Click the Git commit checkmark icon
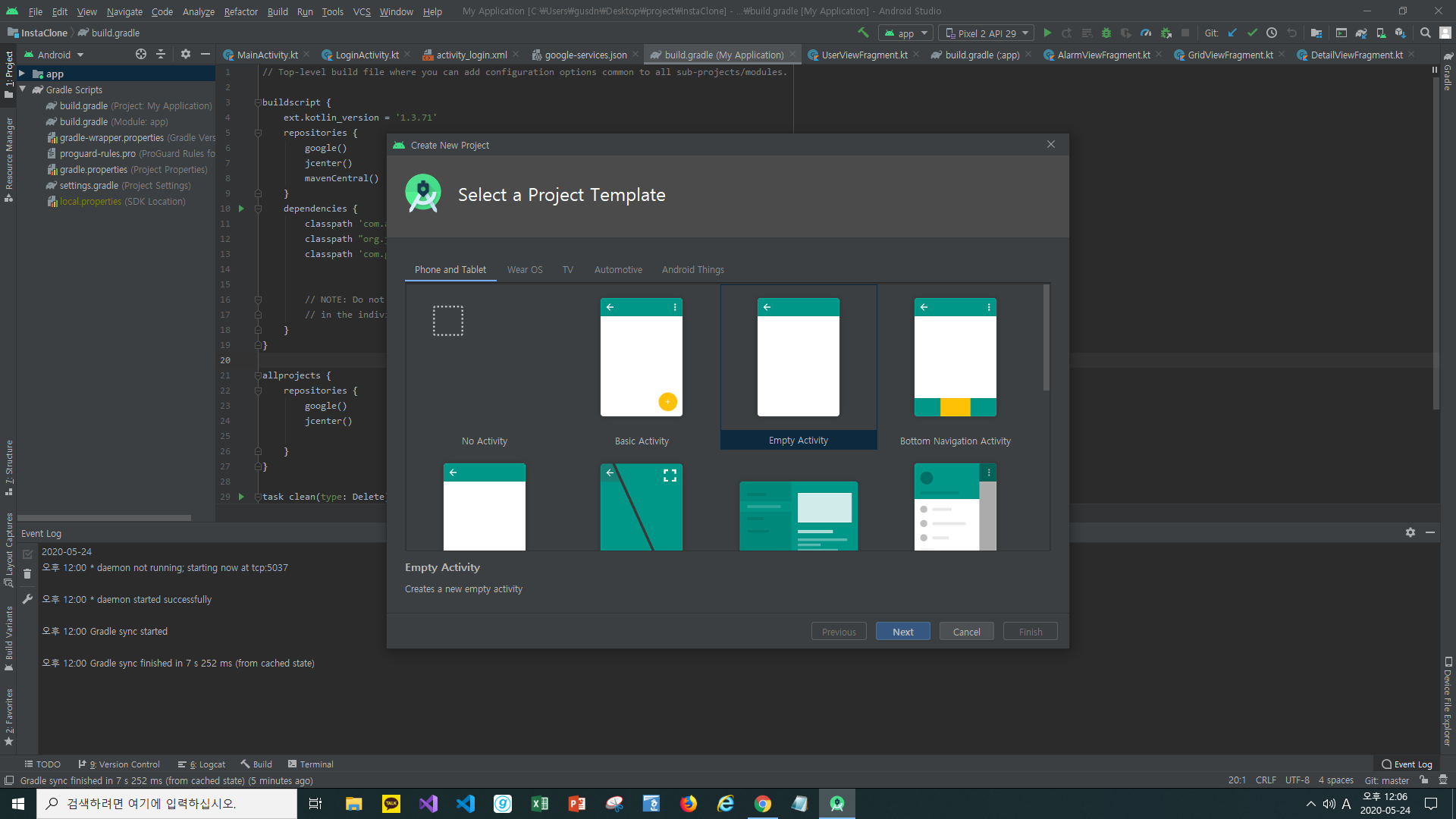The width and height of the screenshot is (1456, 819). click(1252, 33)
